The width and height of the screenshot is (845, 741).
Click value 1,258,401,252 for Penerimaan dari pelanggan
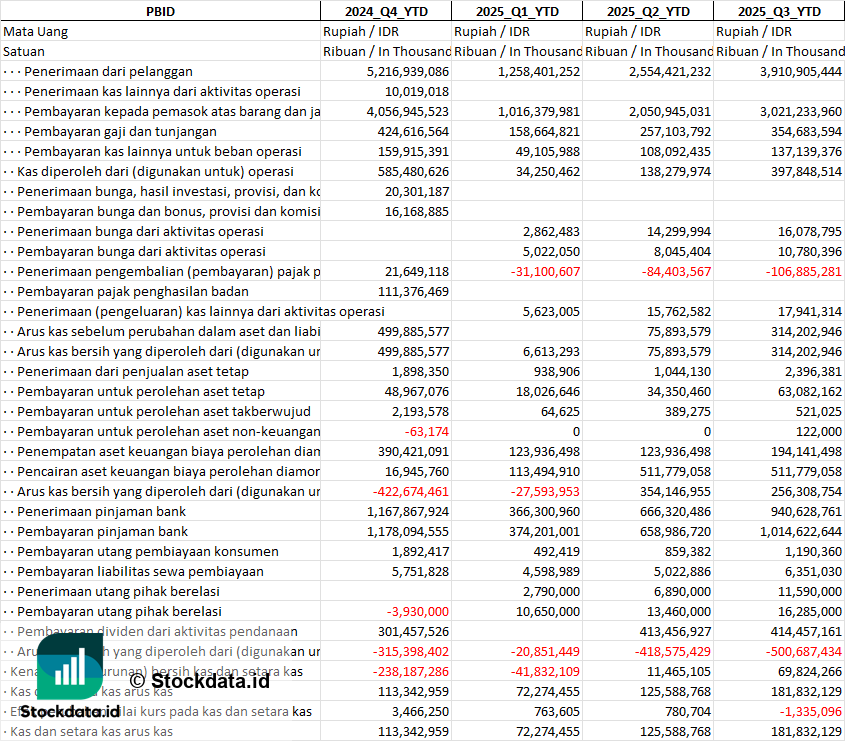pos(539,72)
